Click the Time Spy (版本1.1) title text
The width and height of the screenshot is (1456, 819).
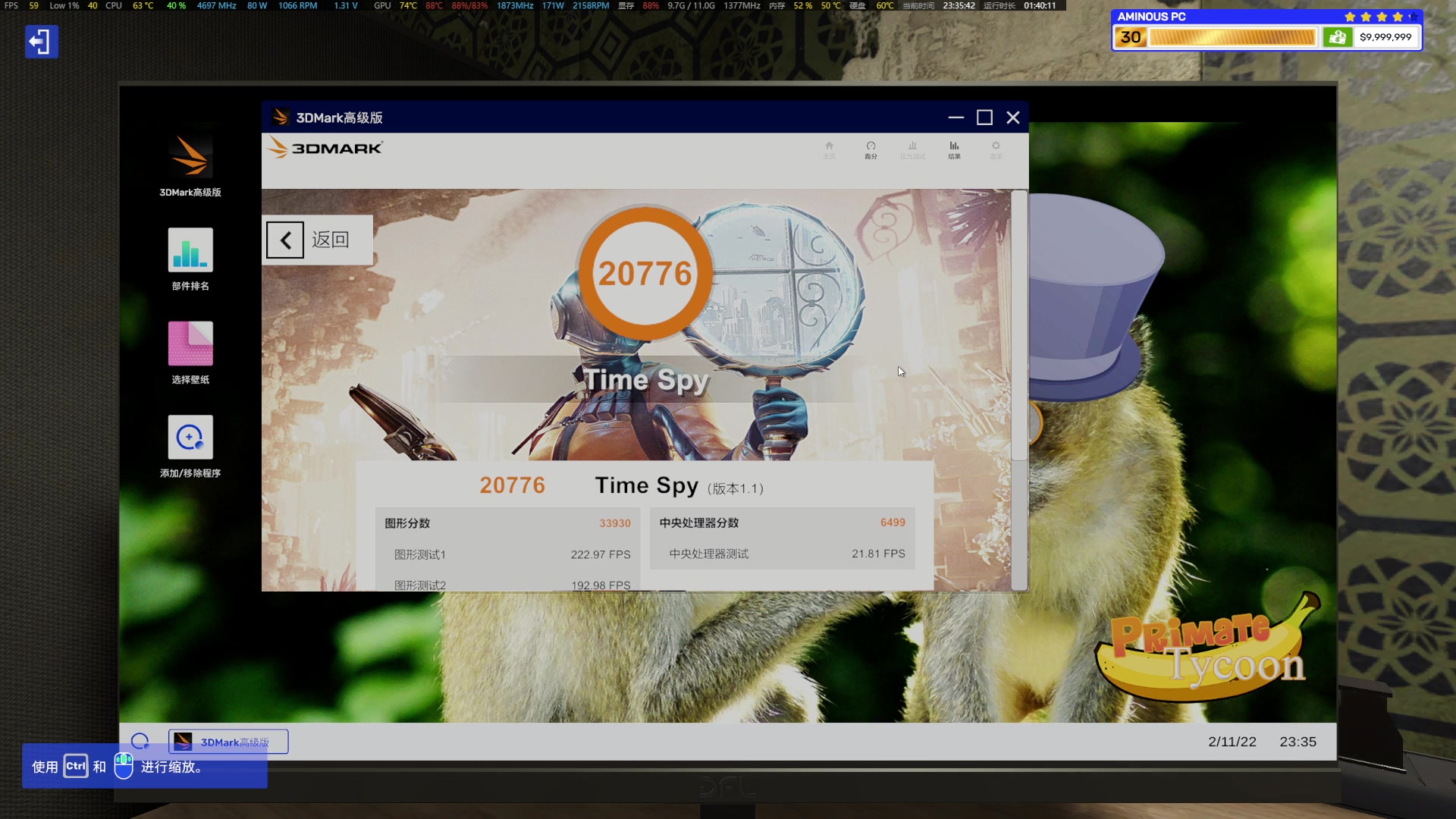coord(679,485)
